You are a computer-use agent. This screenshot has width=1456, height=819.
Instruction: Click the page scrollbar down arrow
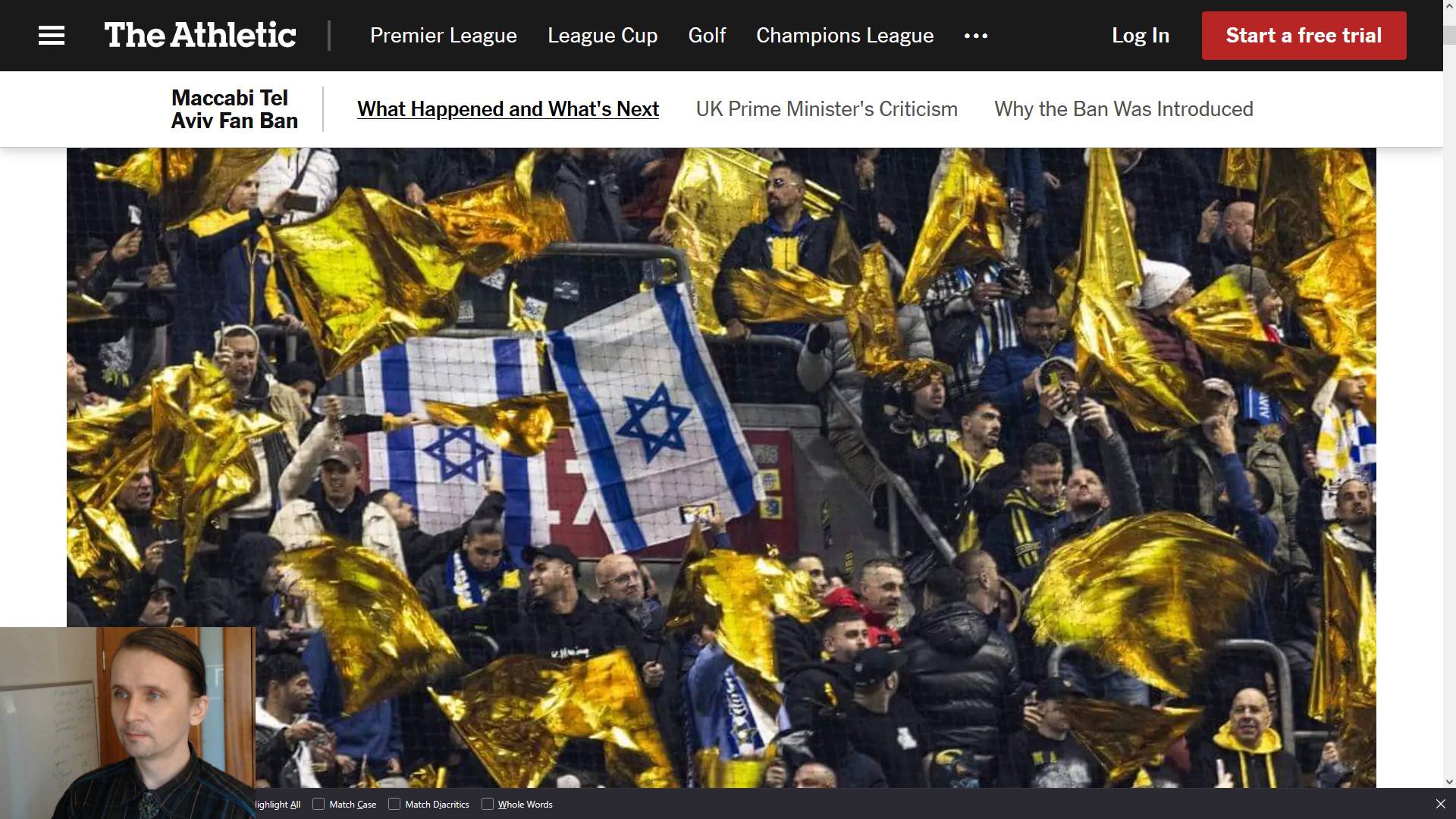(x=1449, y=781)
